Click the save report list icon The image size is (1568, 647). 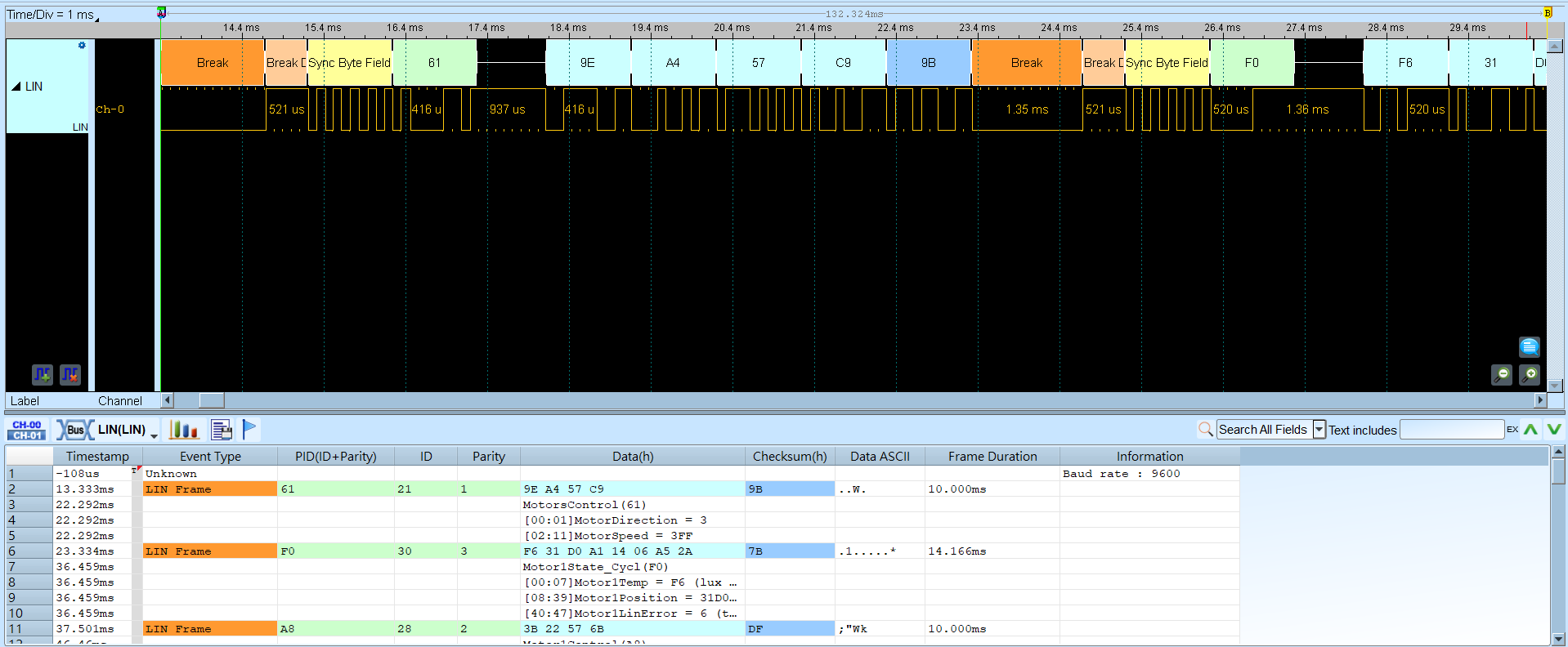click(222, 430)
